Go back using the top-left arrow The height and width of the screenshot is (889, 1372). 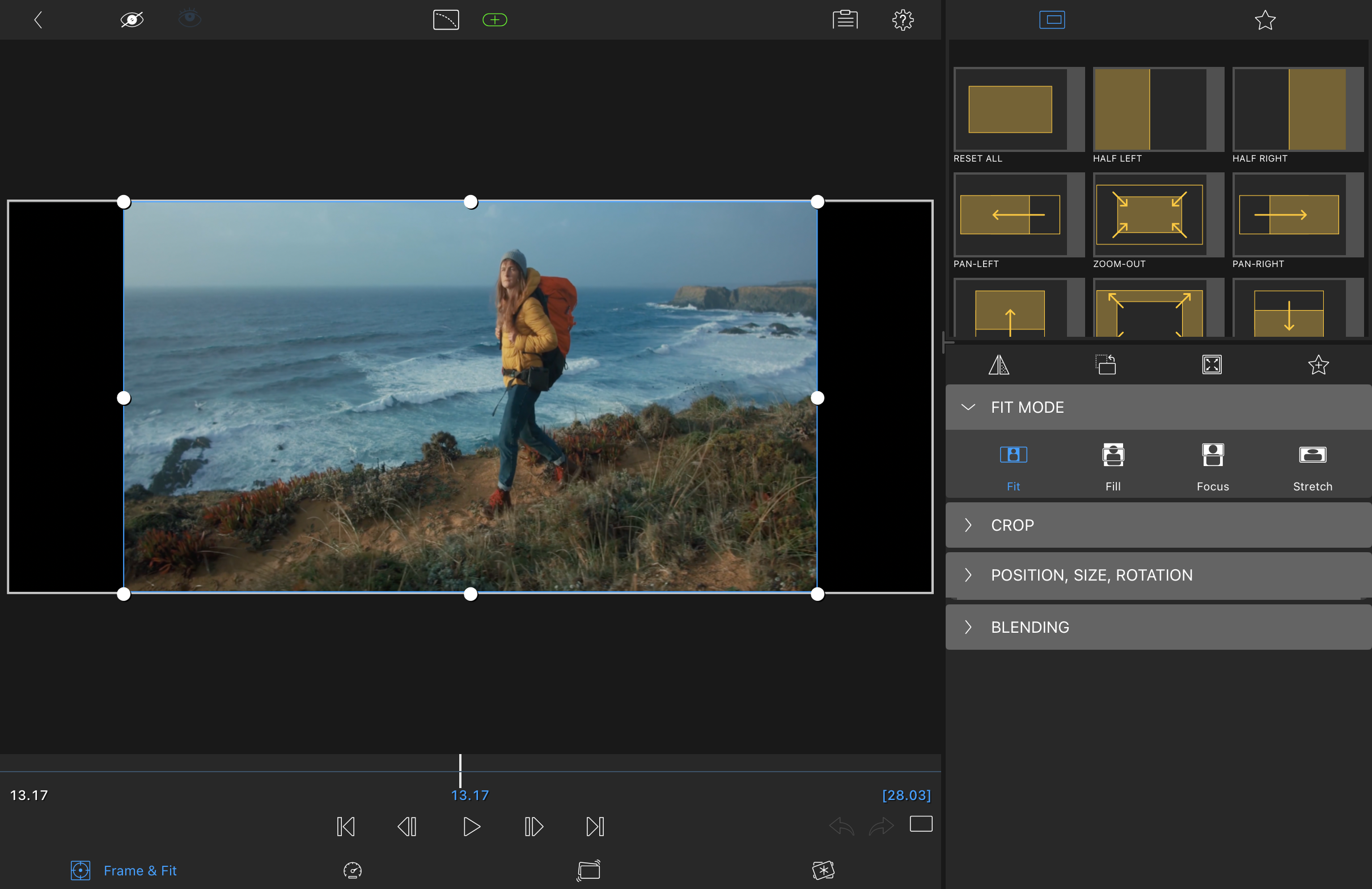coord(38,20)
